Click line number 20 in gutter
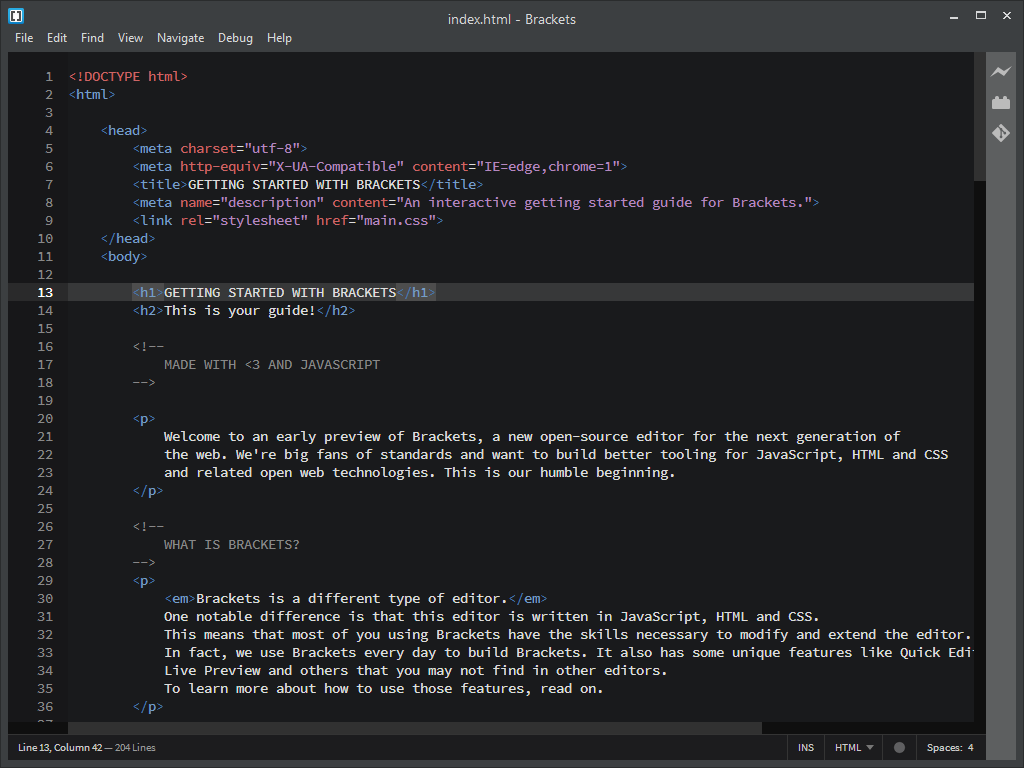The image size is (1024, 768). (45, 419)
